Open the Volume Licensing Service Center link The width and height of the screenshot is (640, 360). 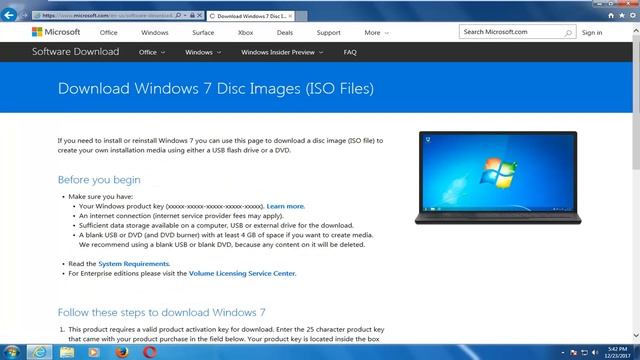[x=242, y=273]
